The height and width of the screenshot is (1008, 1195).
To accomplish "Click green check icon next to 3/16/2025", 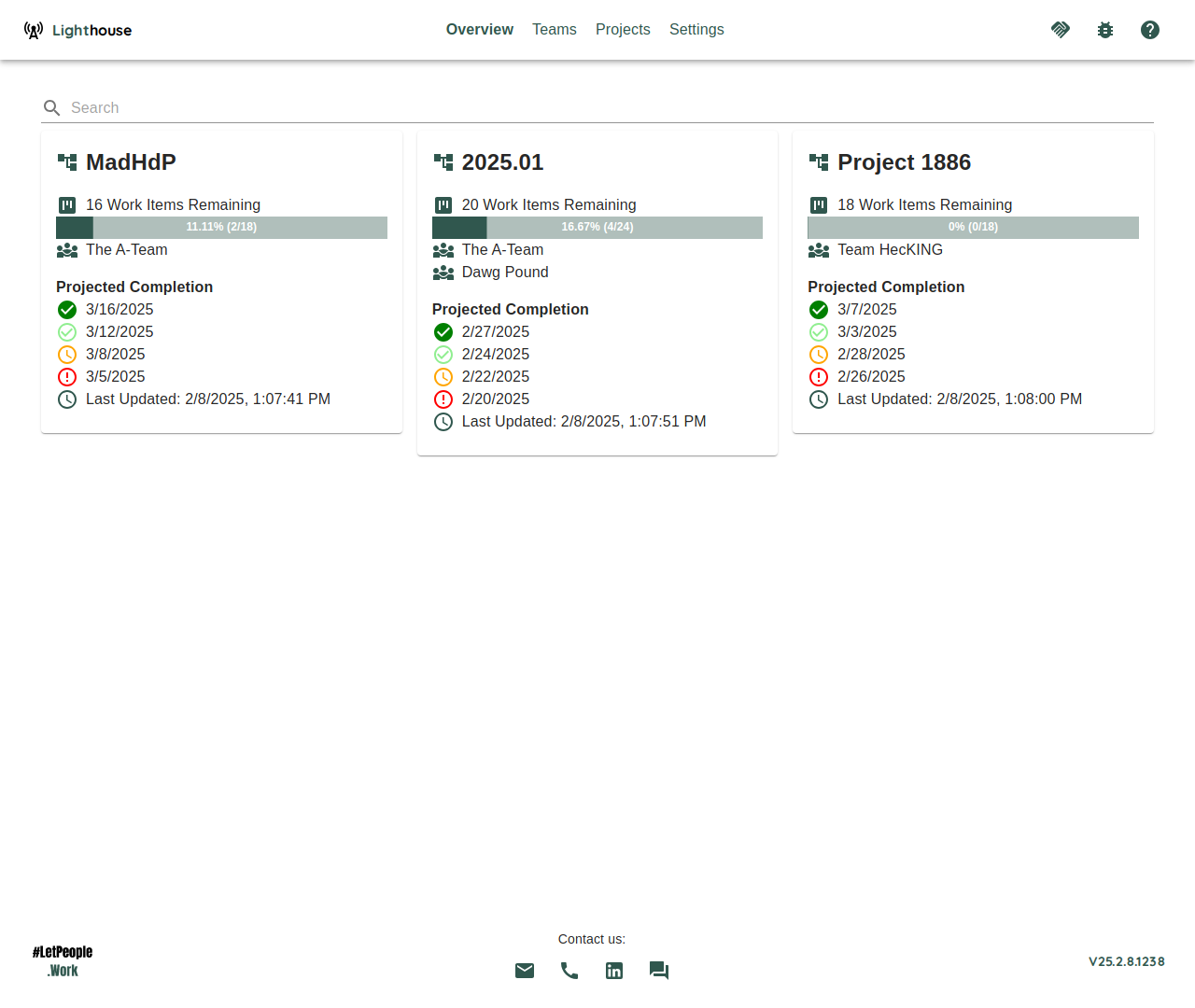I will tap(67, 310).
